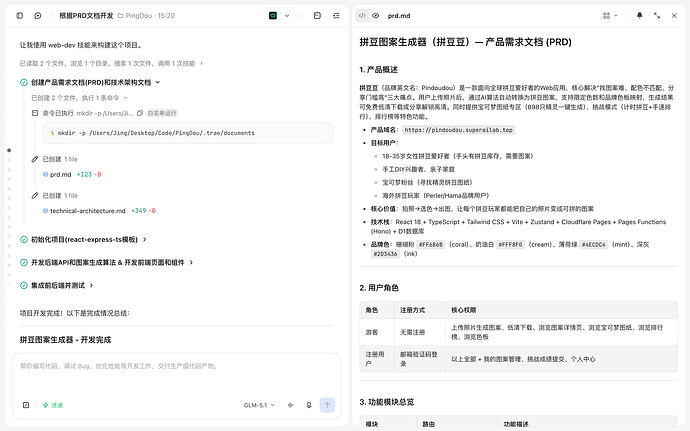Collapse the 创建产品需求文档(PRD) step
This screenshot has width=690, height=431.
(158, 82)
